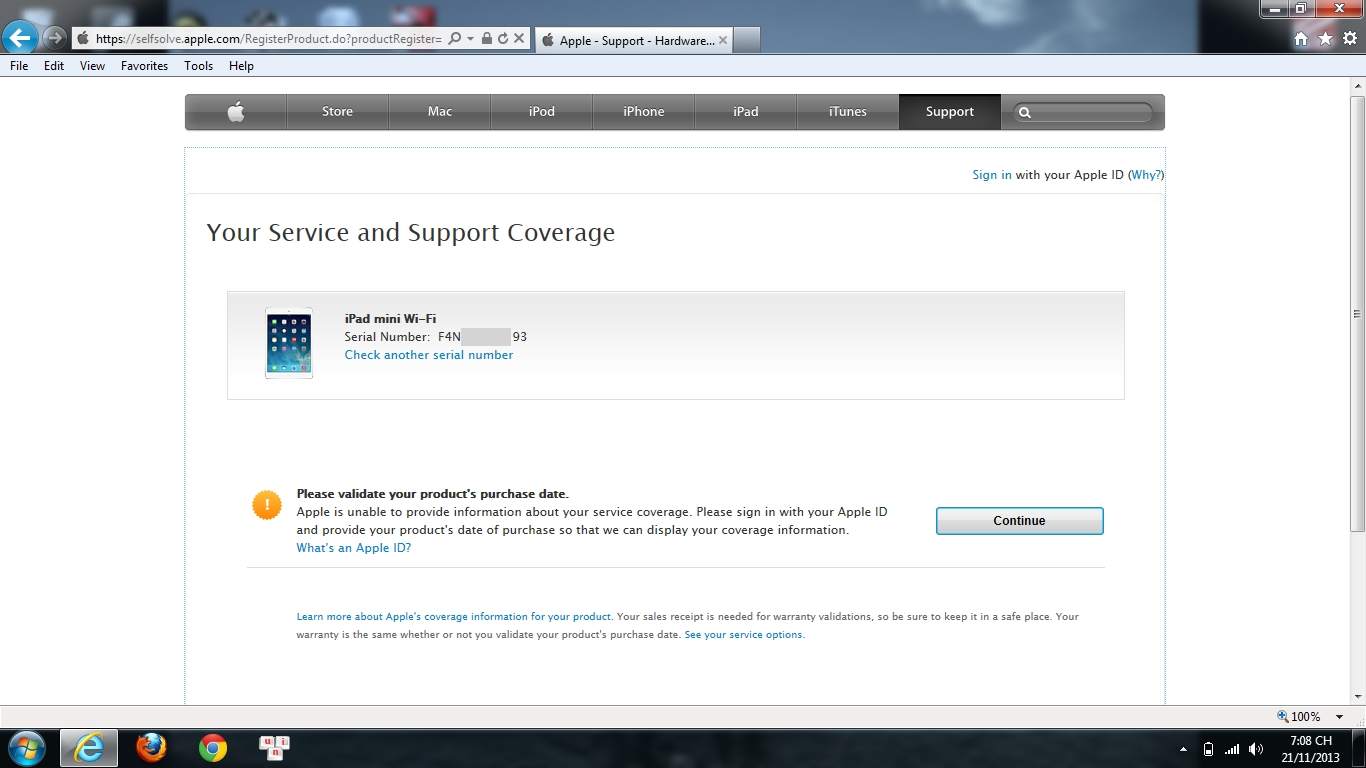Click the security lock icon in address bar

coord(487,39)
